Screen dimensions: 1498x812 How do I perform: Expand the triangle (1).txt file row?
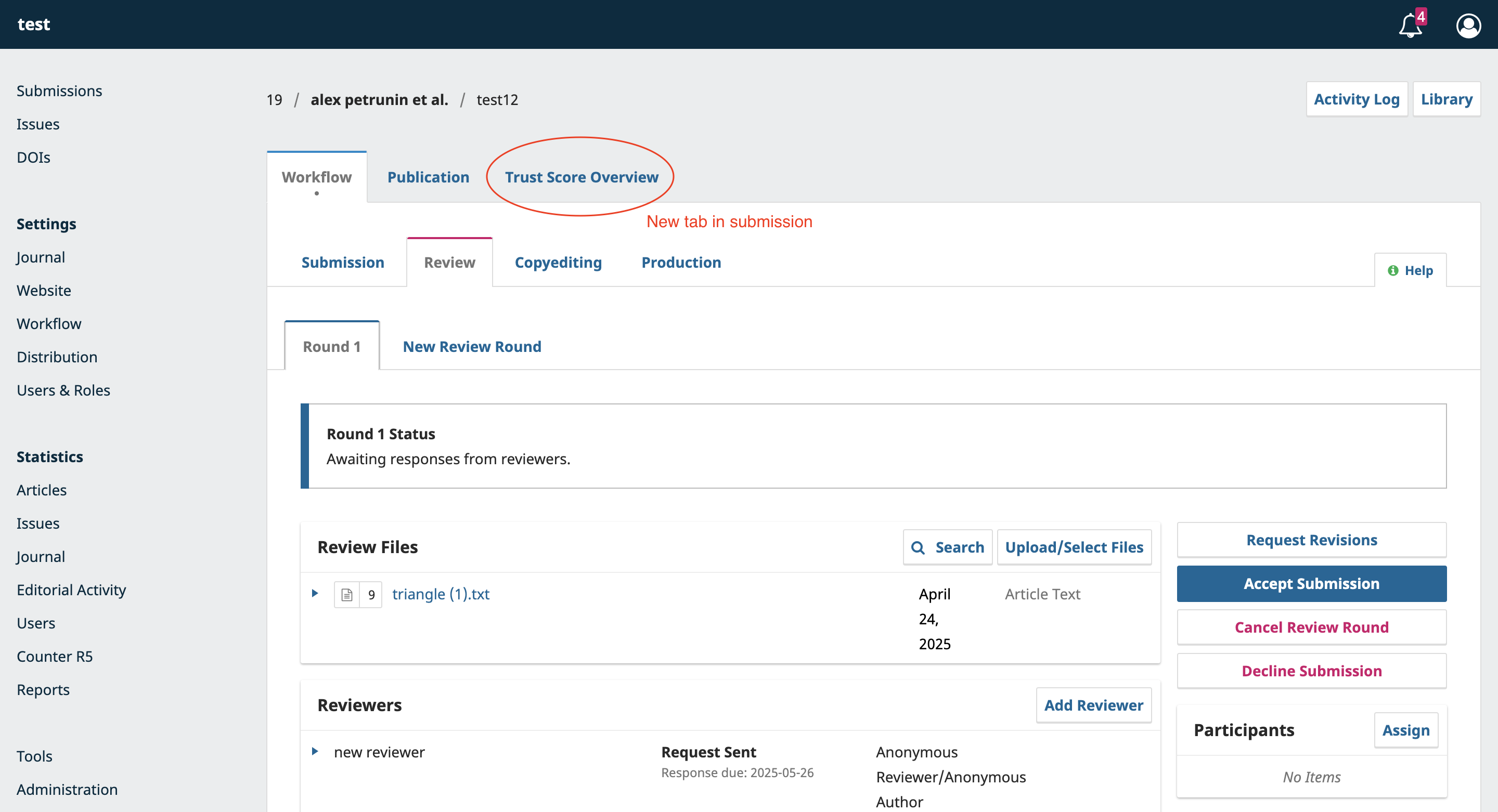(315, 594)
